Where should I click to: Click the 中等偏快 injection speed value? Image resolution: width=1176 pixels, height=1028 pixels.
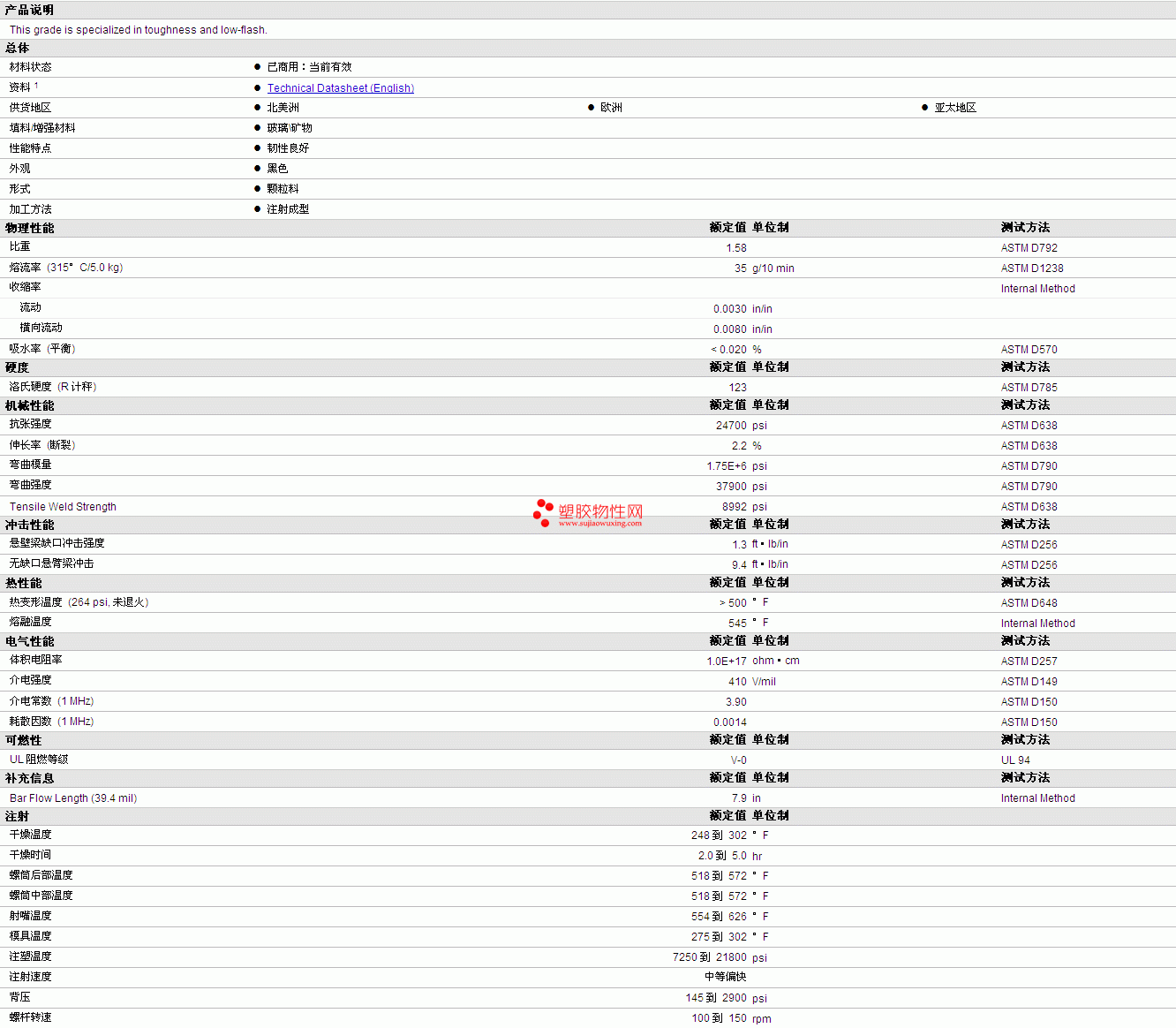click(725, 977)
